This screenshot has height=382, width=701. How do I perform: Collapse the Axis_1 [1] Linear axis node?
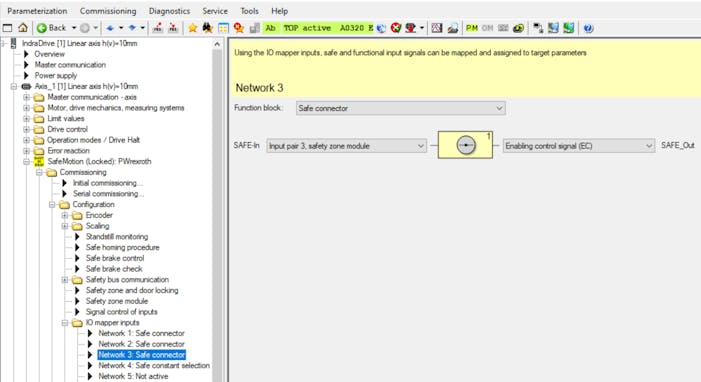pos(14,86)
